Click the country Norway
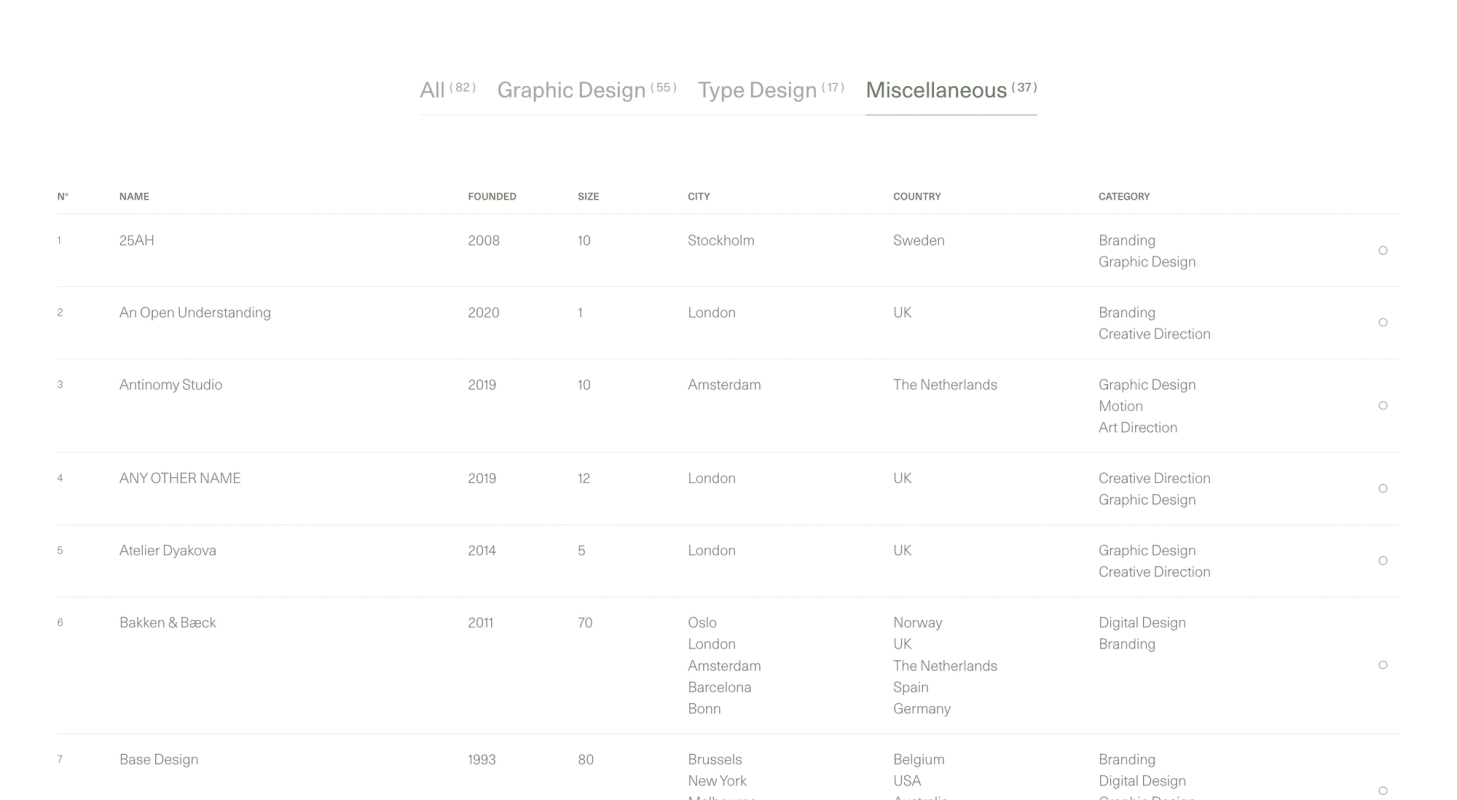This screenshot has width=1457, height=800. coord(918,623)
